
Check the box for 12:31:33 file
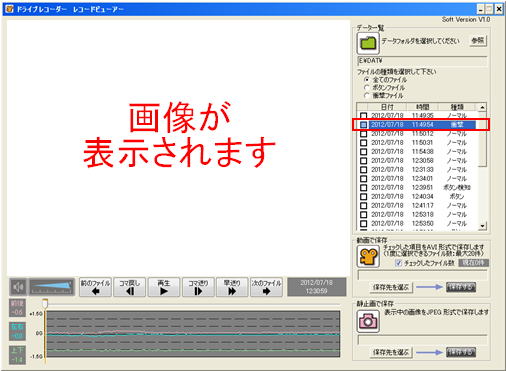(364, 170)
